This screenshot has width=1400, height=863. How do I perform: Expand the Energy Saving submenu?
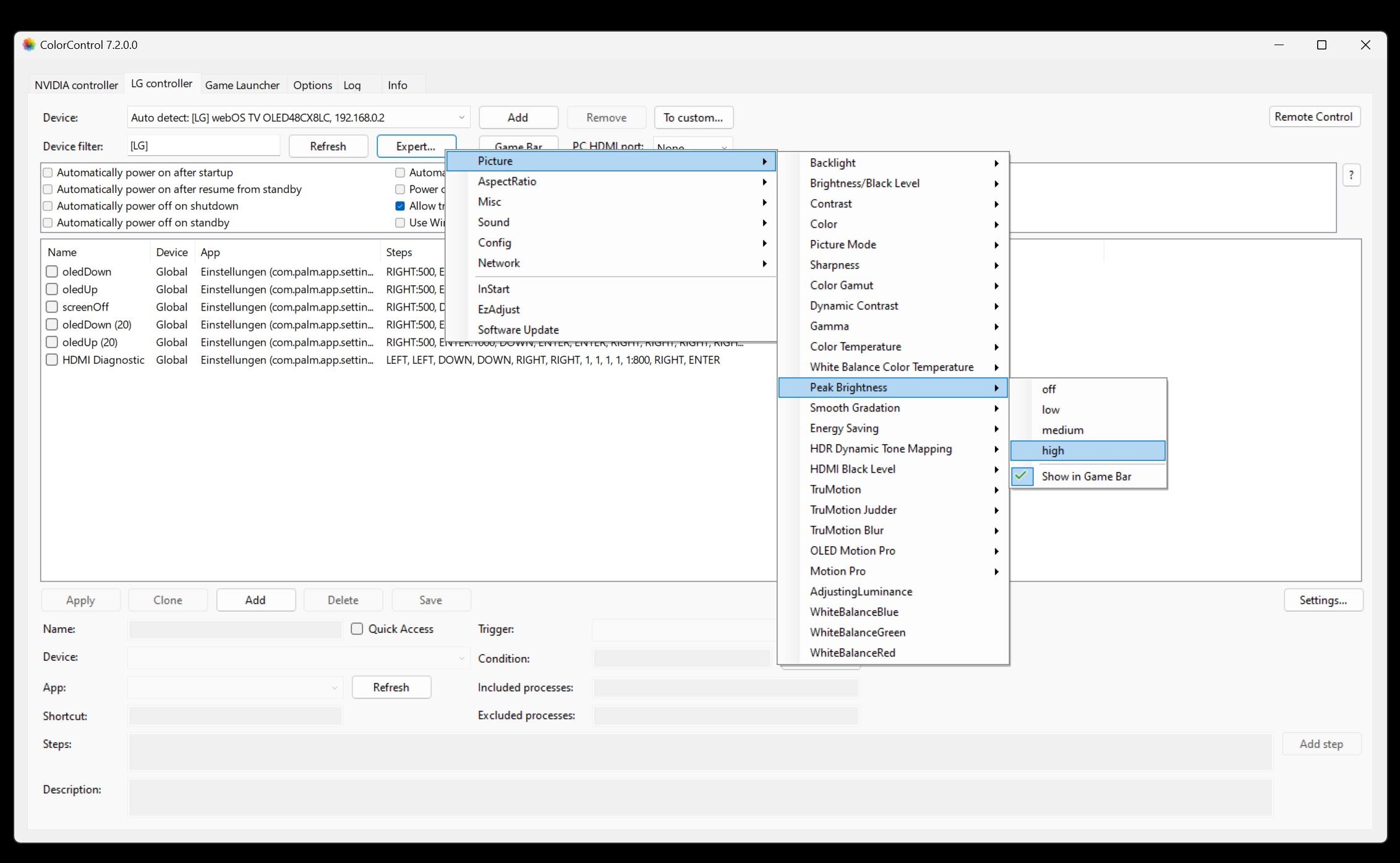pyautogui.click(x=894, y=428)
